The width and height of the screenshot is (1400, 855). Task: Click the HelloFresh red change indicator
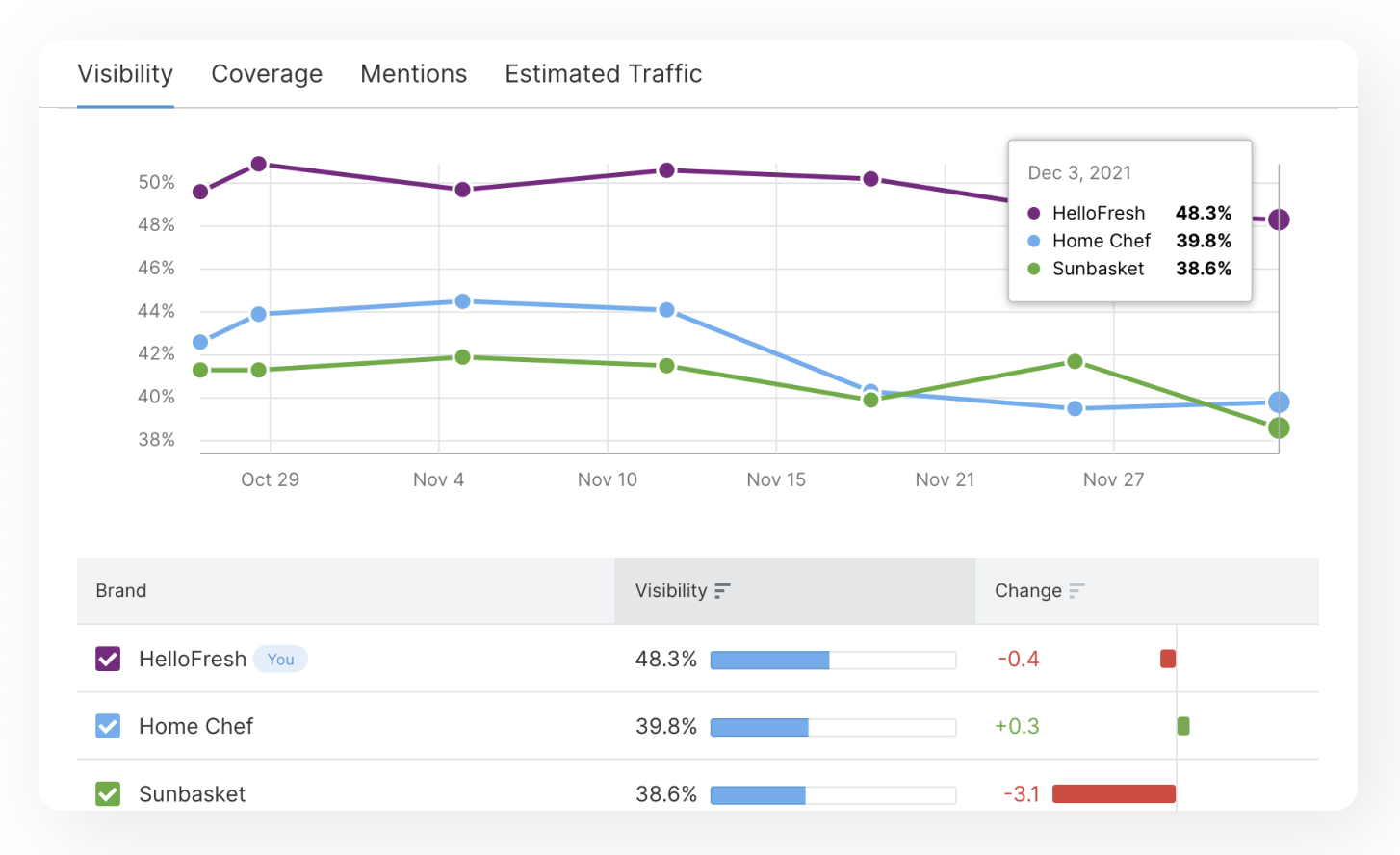(x=1168, y=659)
